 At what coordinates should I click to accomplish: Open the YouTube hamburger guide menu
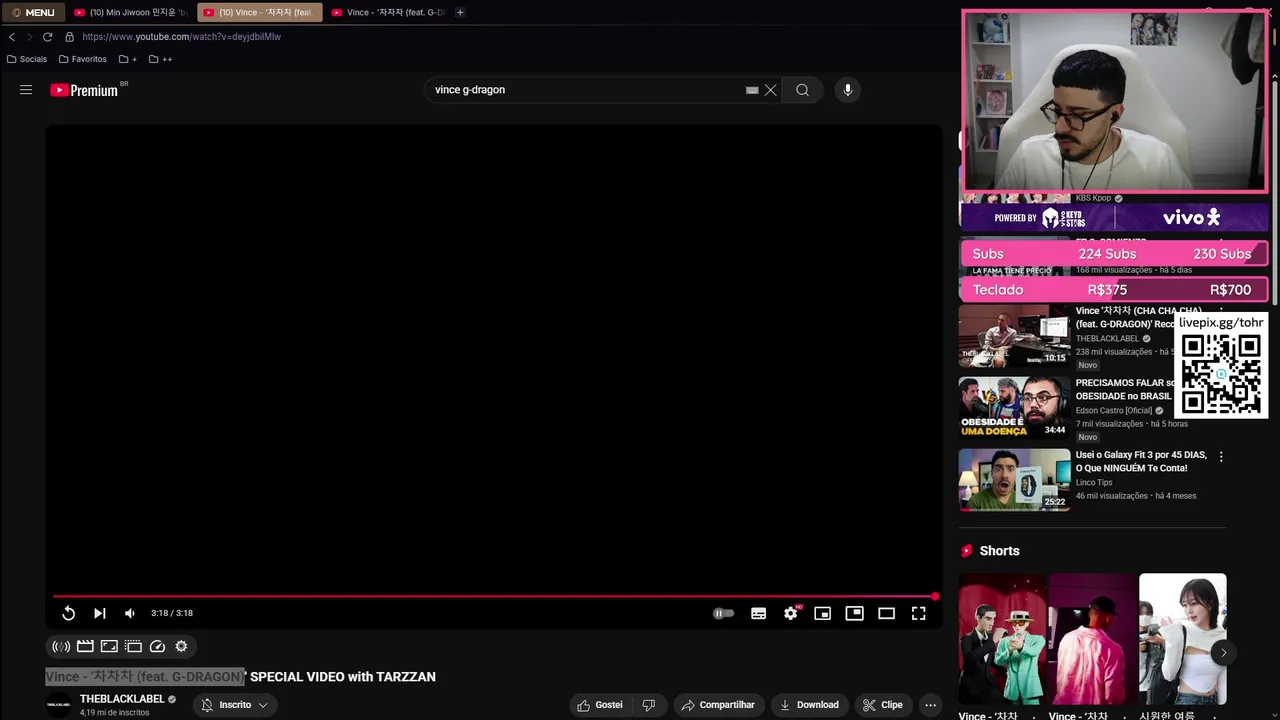pos(26,90)
